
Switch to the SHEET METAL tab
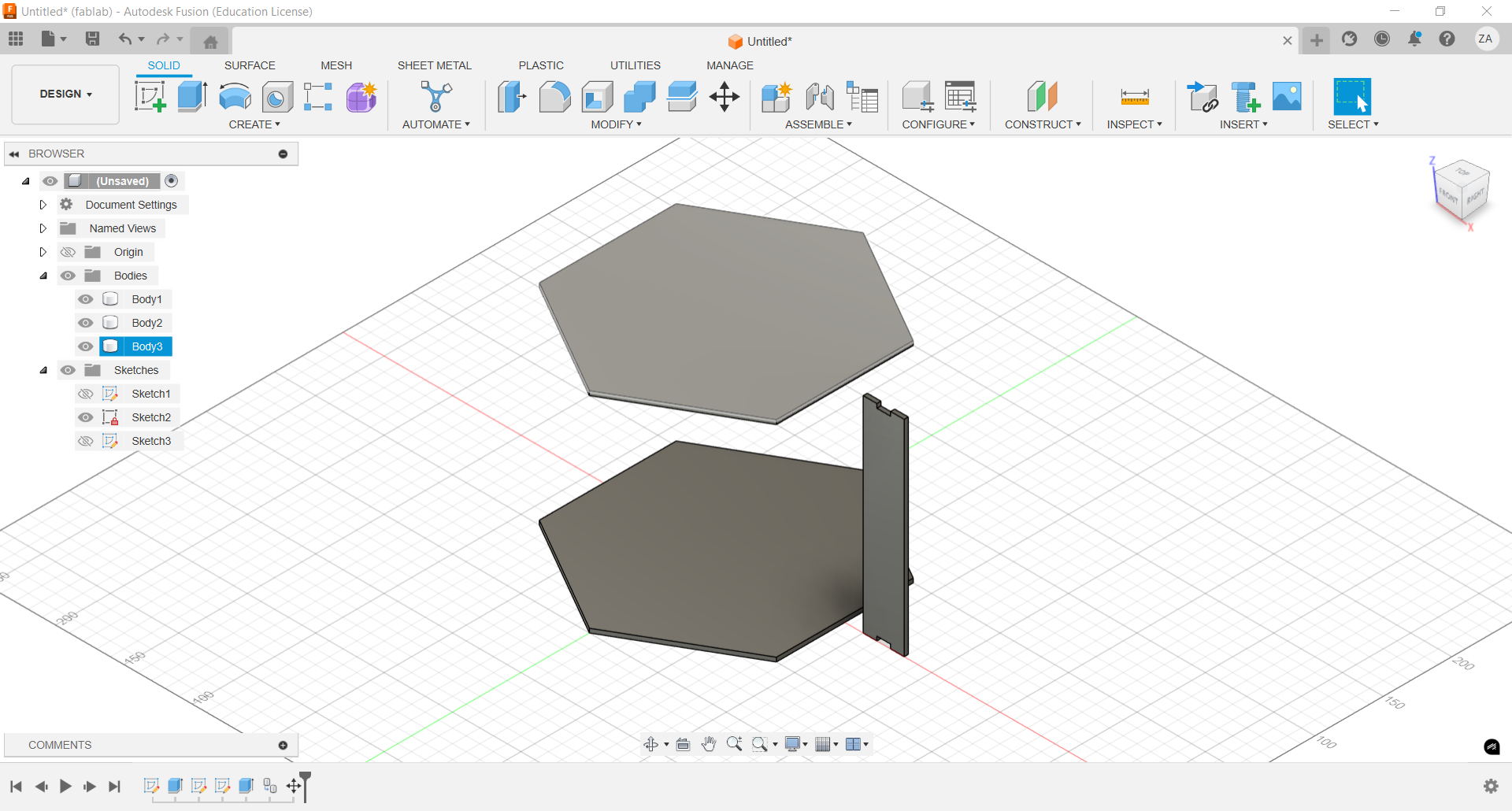pos(435,65)
